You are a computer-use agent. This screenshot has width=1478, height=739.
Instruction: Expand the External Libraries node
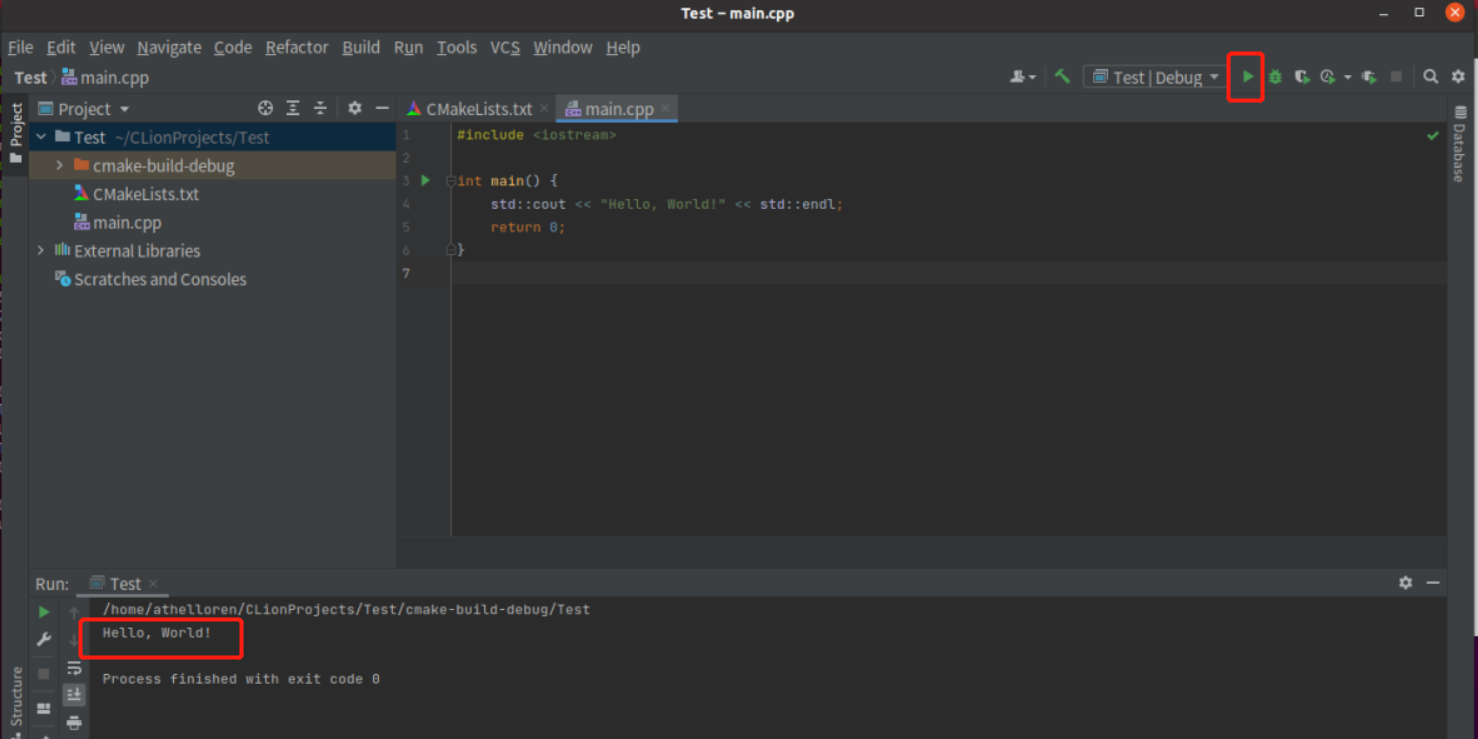pos(40,251)
